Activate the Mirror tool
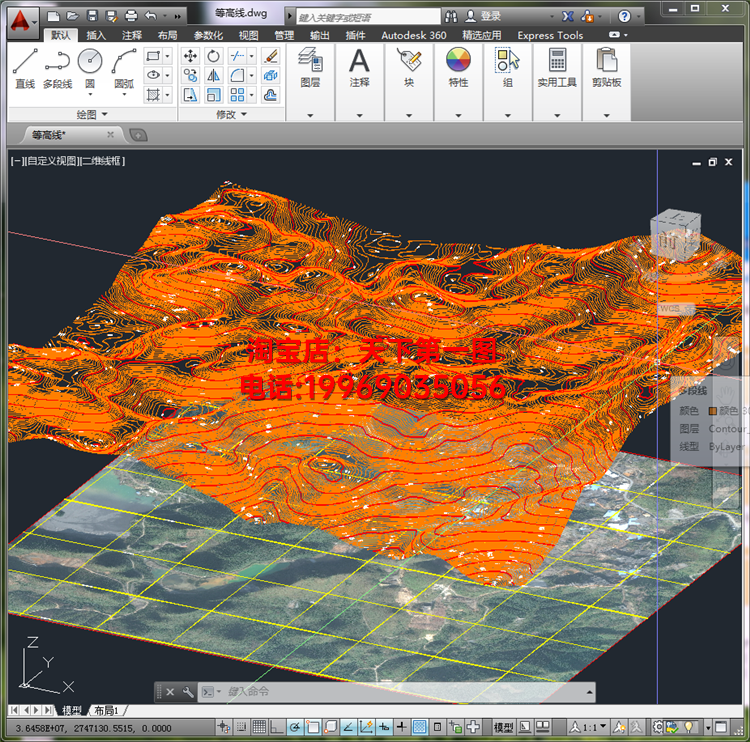The width and height of the screenshot is (750, 742). (x=213, y=76)
